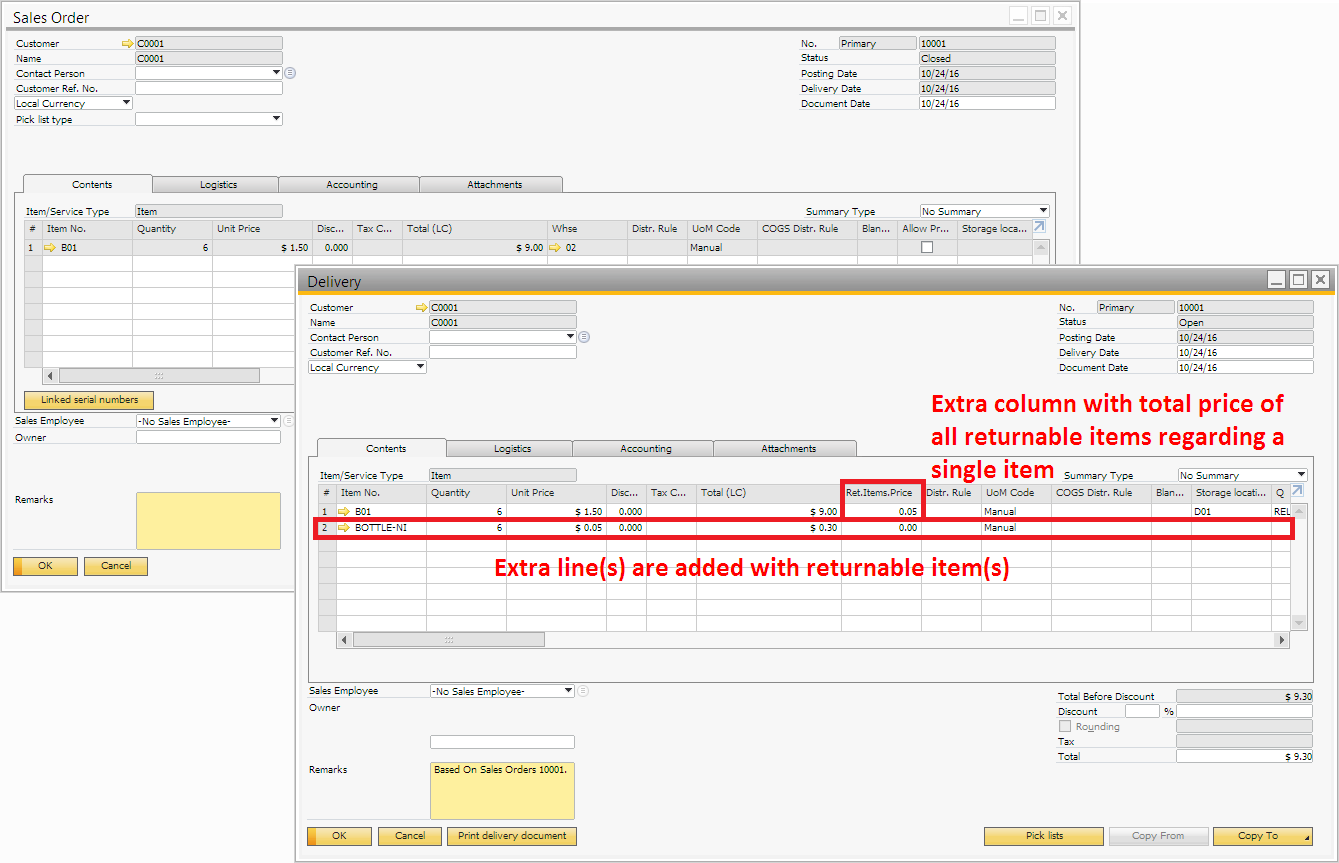Open Contact Person details icon in Sales Order
Screen dimensions: 1339x863
tap(290, 73)
